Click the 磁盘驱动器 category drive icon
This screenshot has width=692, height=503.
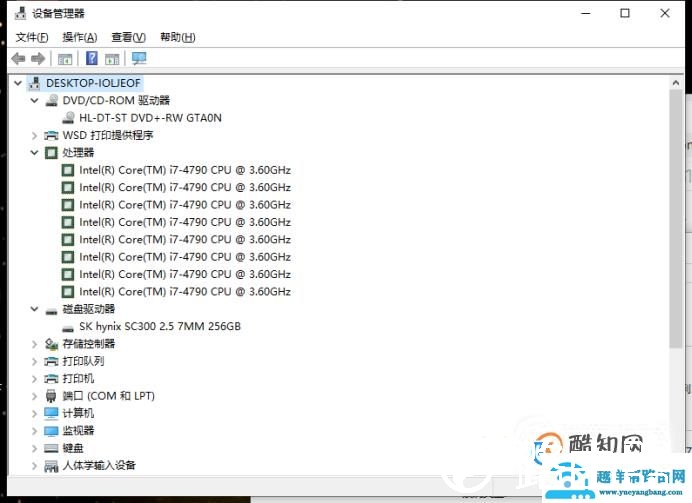point(51,312)
